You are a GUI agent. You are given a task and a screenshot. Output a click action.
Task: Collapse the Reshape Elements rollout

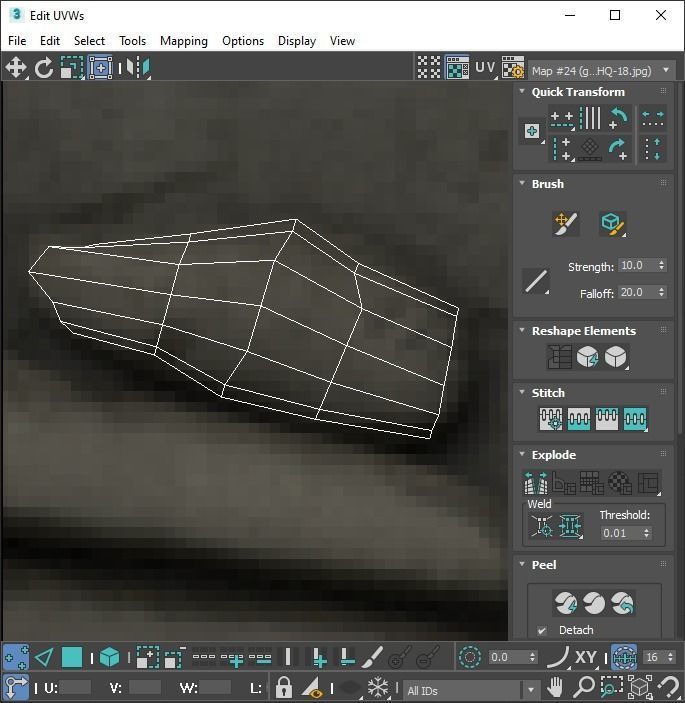(522, 330)
